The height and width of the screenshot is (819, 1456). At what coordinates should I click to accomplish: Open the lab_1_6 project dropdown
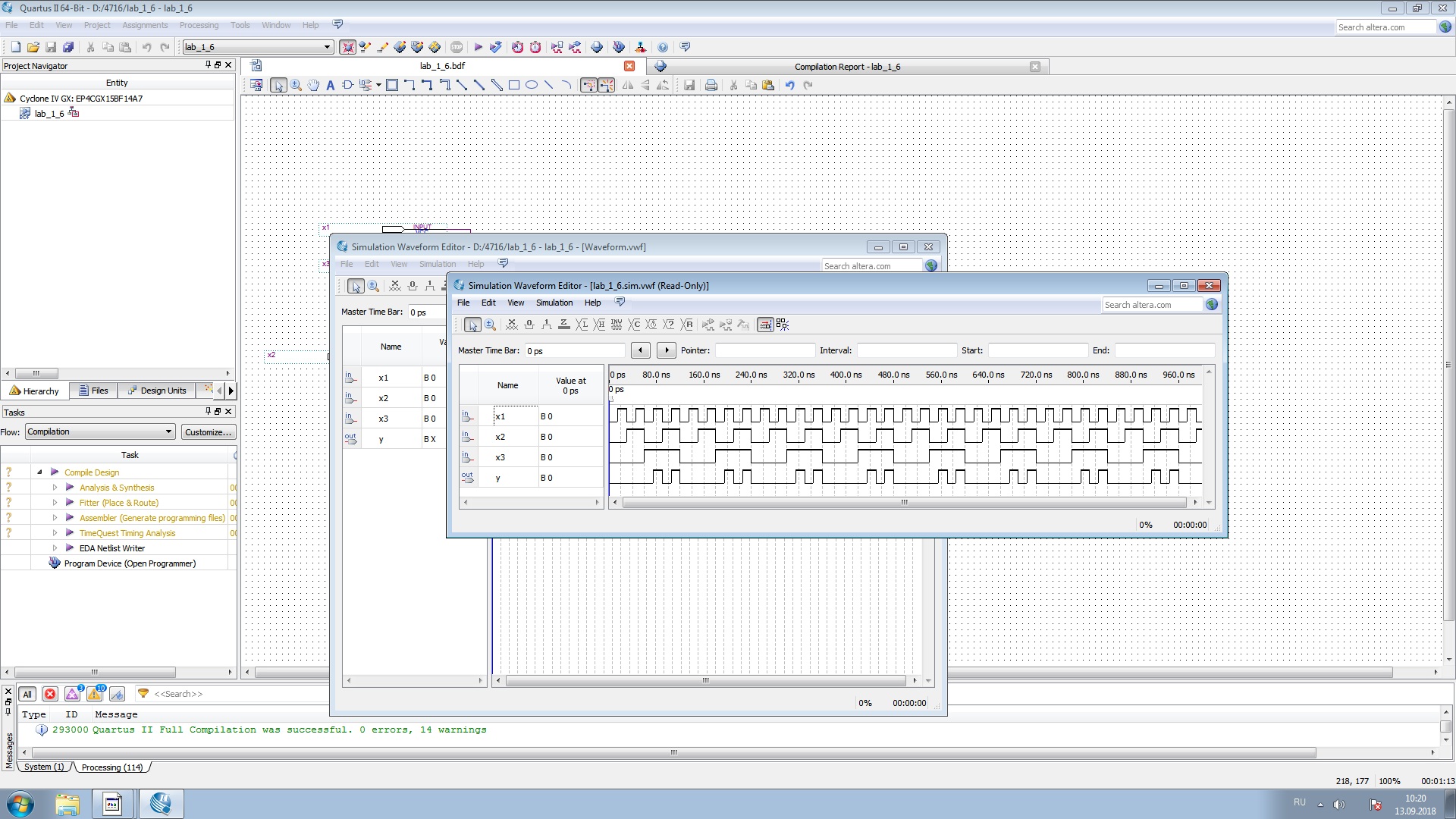tap(327, 47)
